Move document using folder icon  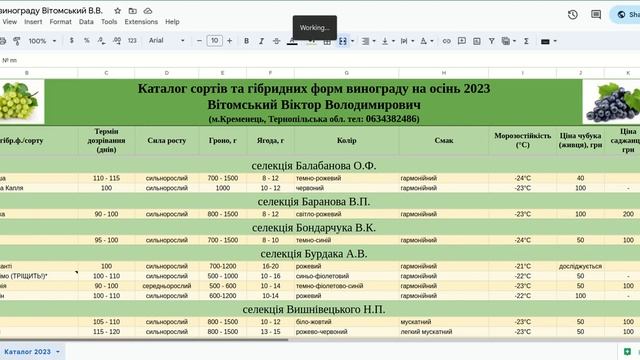133,11
